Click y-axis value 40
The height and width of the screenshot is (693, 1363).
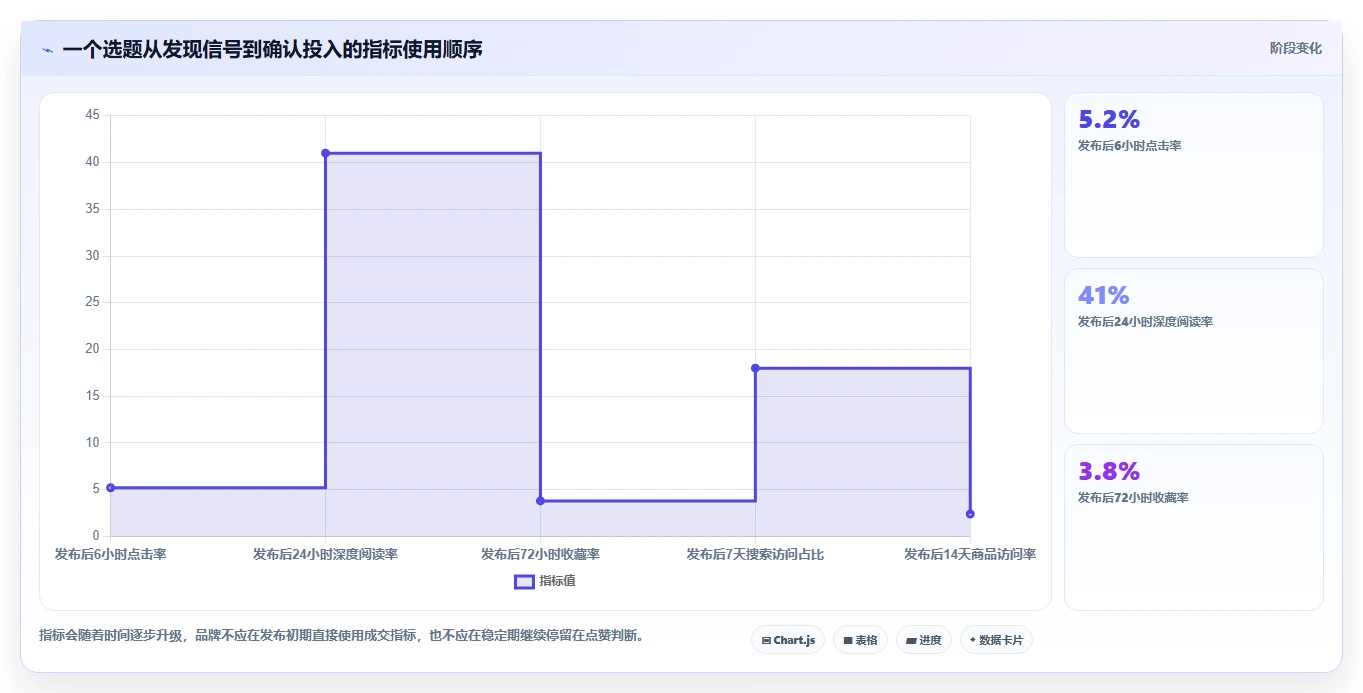click(92, 162)
